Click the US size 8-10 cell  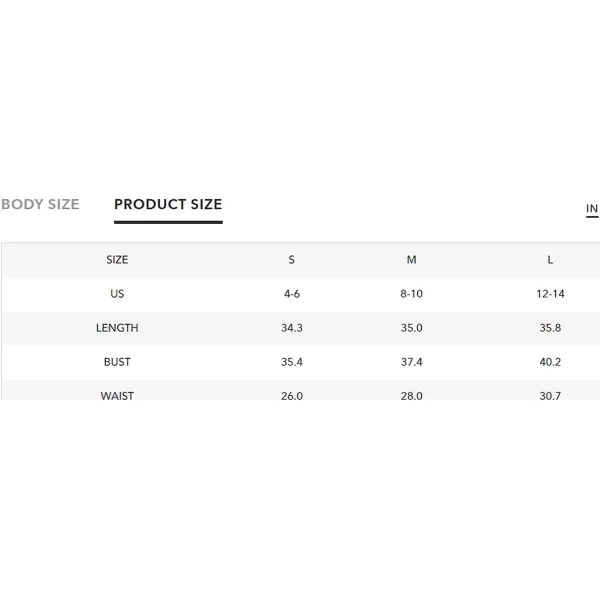pos(411,294)
